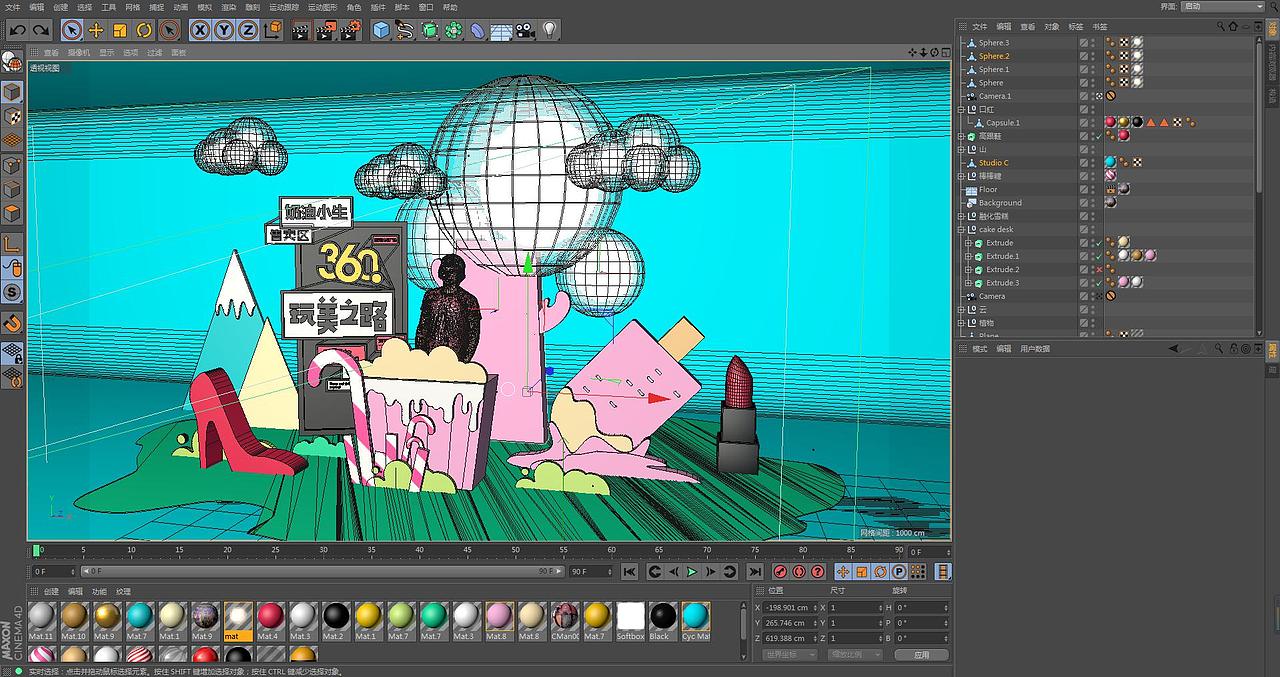
Task: Select the Camera.1 object row
Action: [995, 96]
